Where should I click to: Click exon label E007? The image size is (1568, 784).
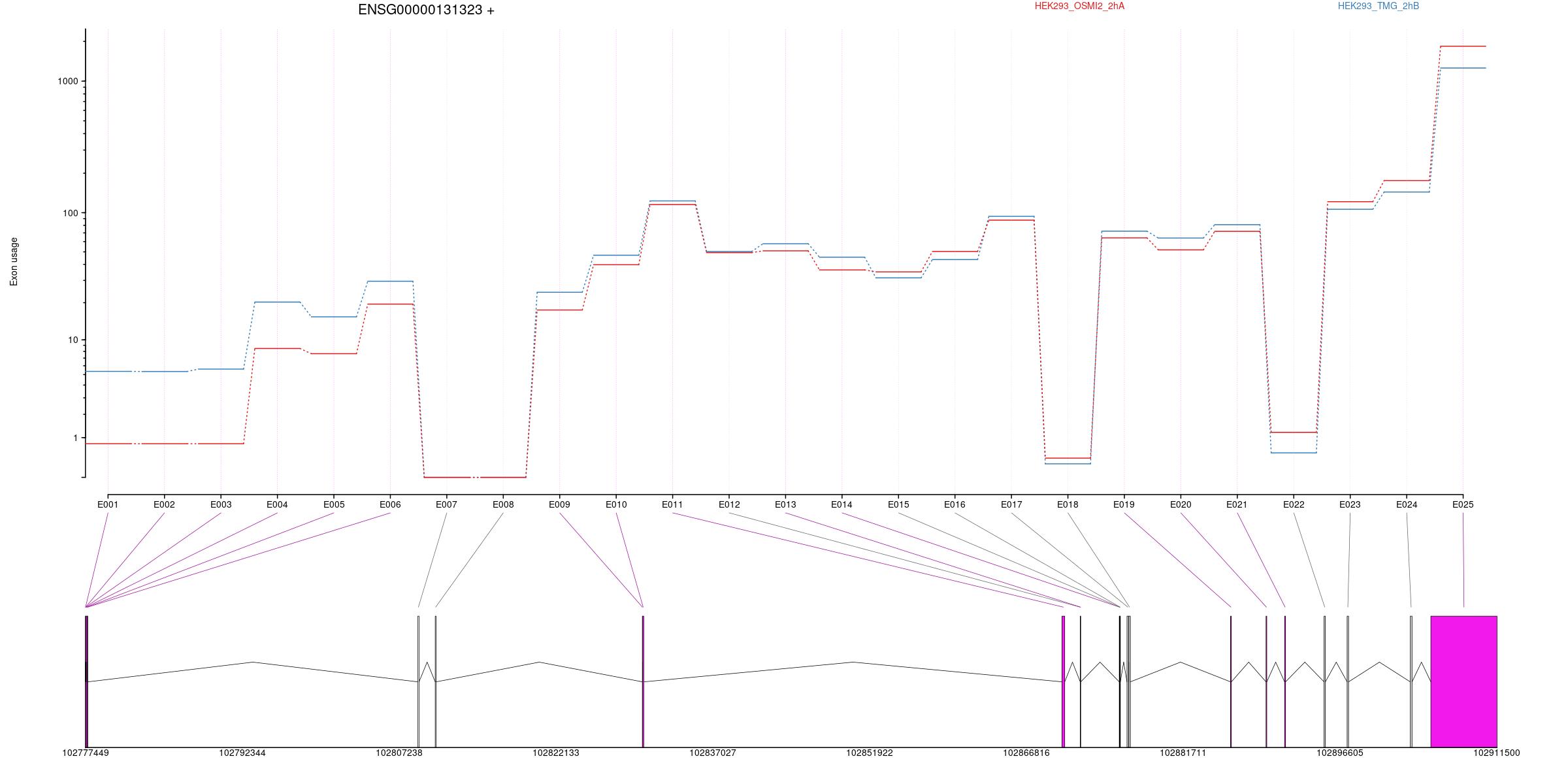tap(447, 504)
